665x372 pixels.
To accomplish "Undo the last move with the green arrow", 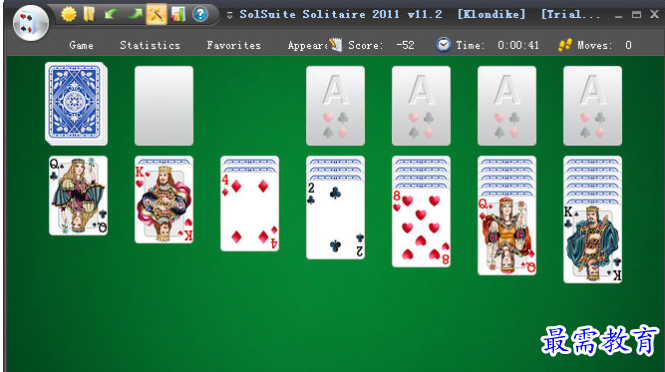I will point(111,14).
